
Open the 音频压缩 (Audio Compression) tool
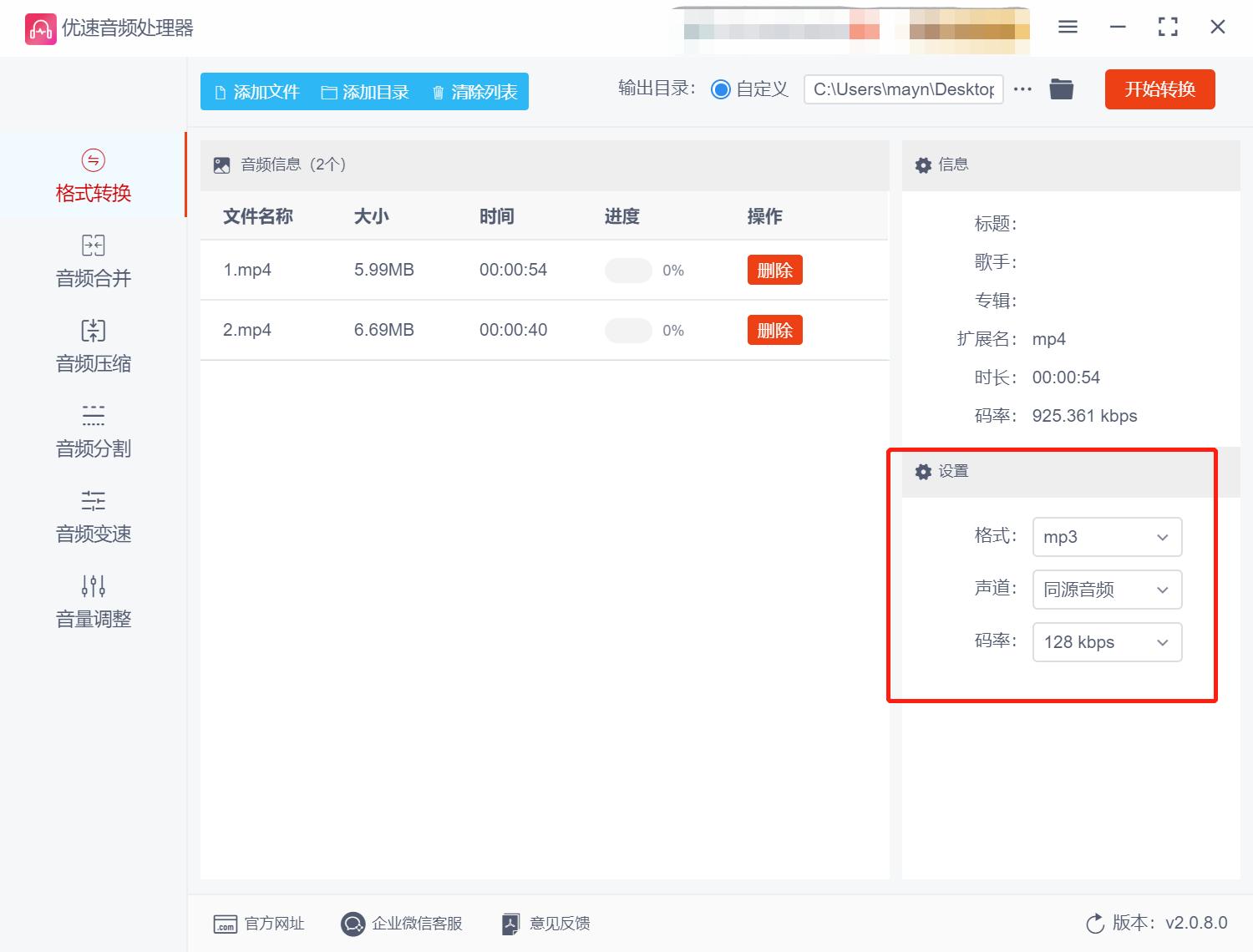(92, 344)
